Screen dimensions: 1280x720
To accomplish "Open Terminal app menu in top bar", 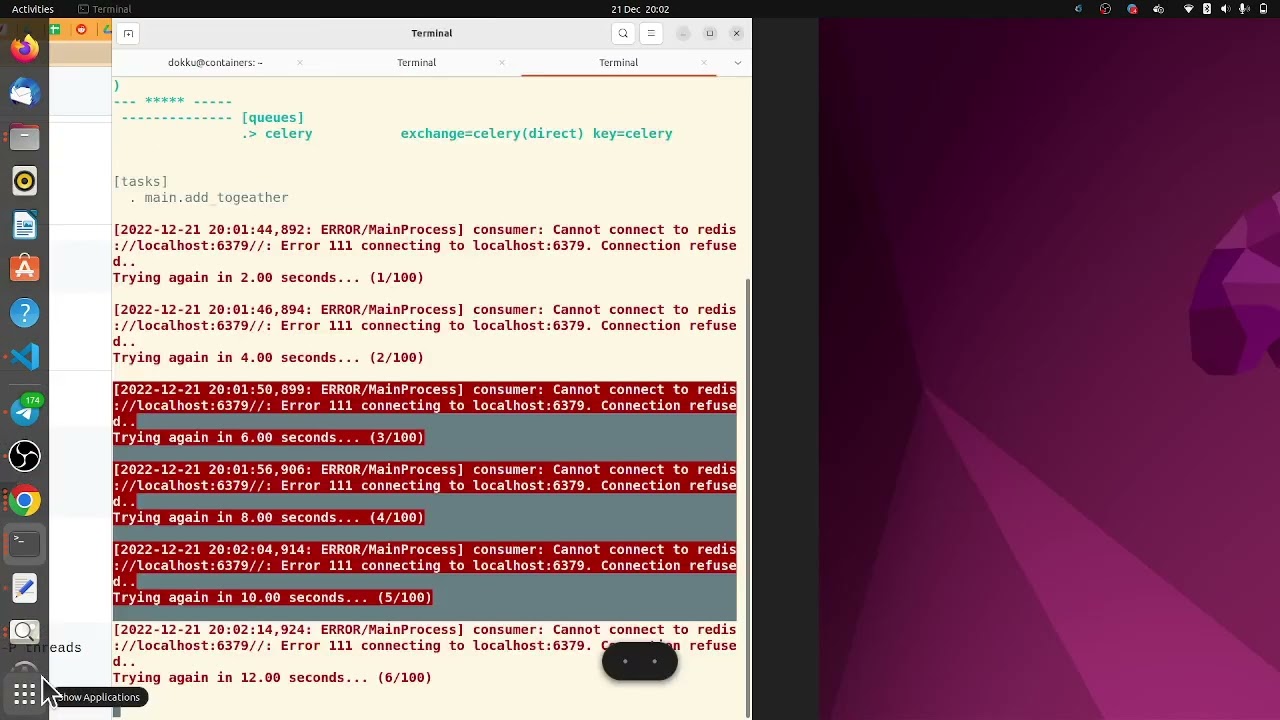I will point(104,9).
